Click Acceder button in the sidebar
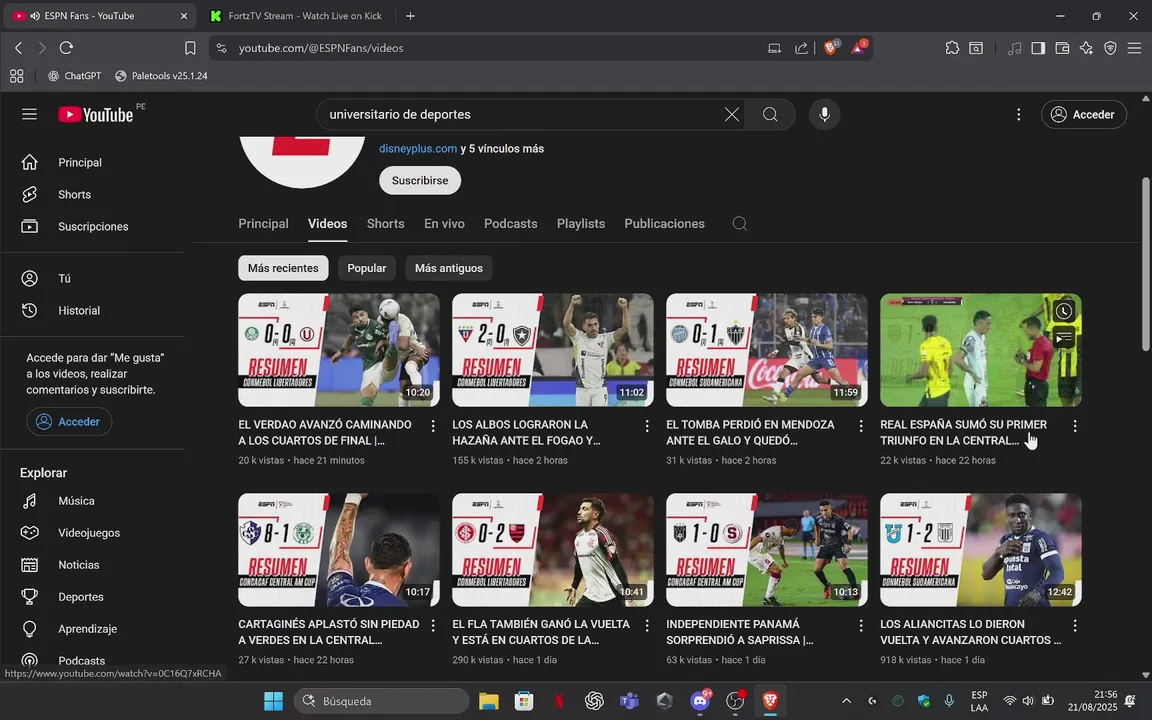This screenshot has height=720, width=1152. coord(69,422)
